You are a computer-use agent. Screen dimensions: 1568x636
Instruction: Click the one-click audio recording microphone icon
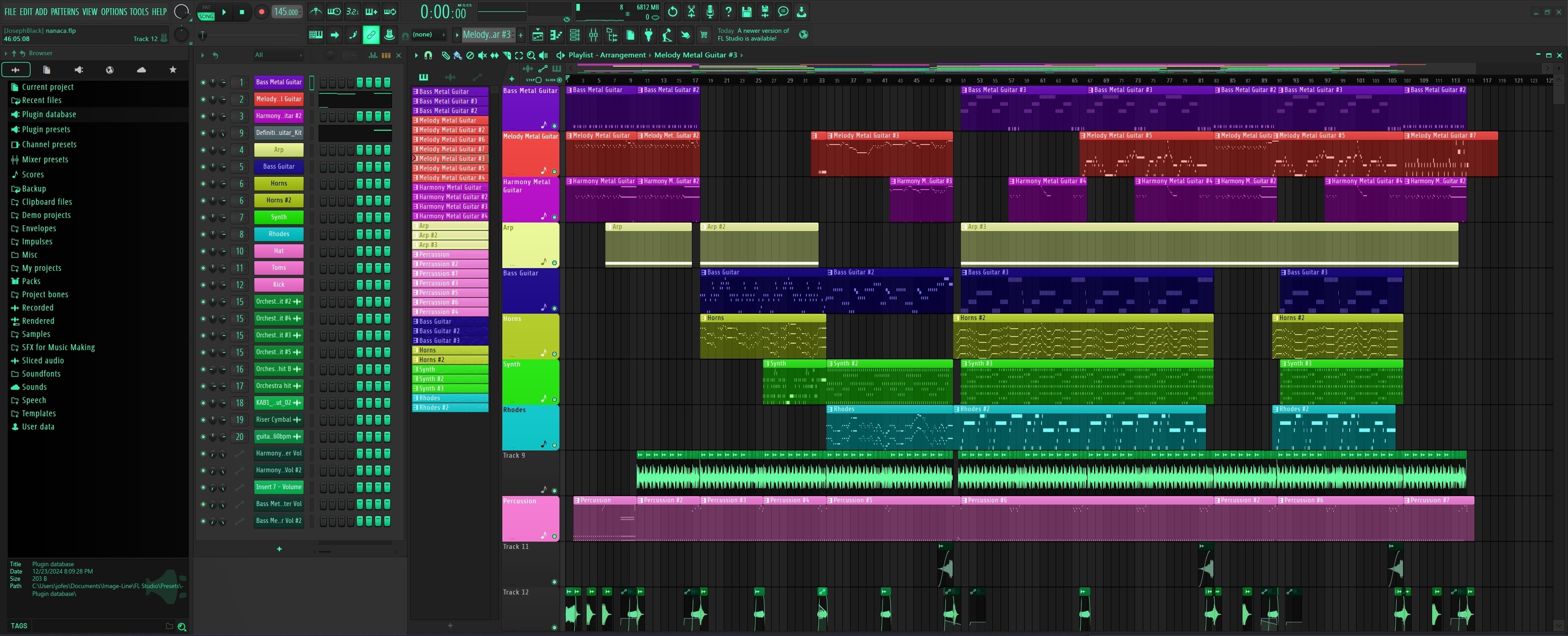(710, 11)
